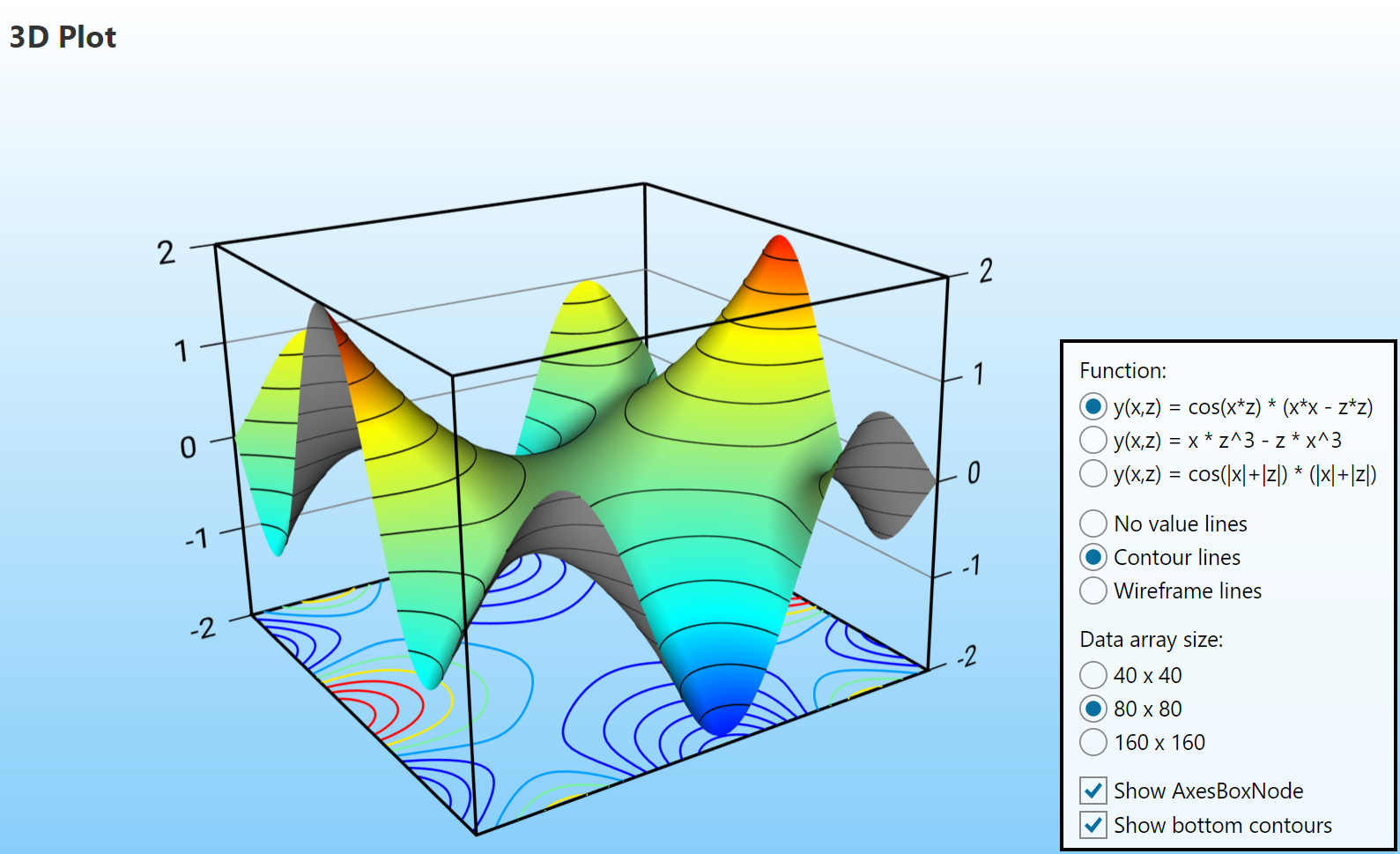
Task: Switch to Wireframe lines
Action: click(x=1093, y=590)
